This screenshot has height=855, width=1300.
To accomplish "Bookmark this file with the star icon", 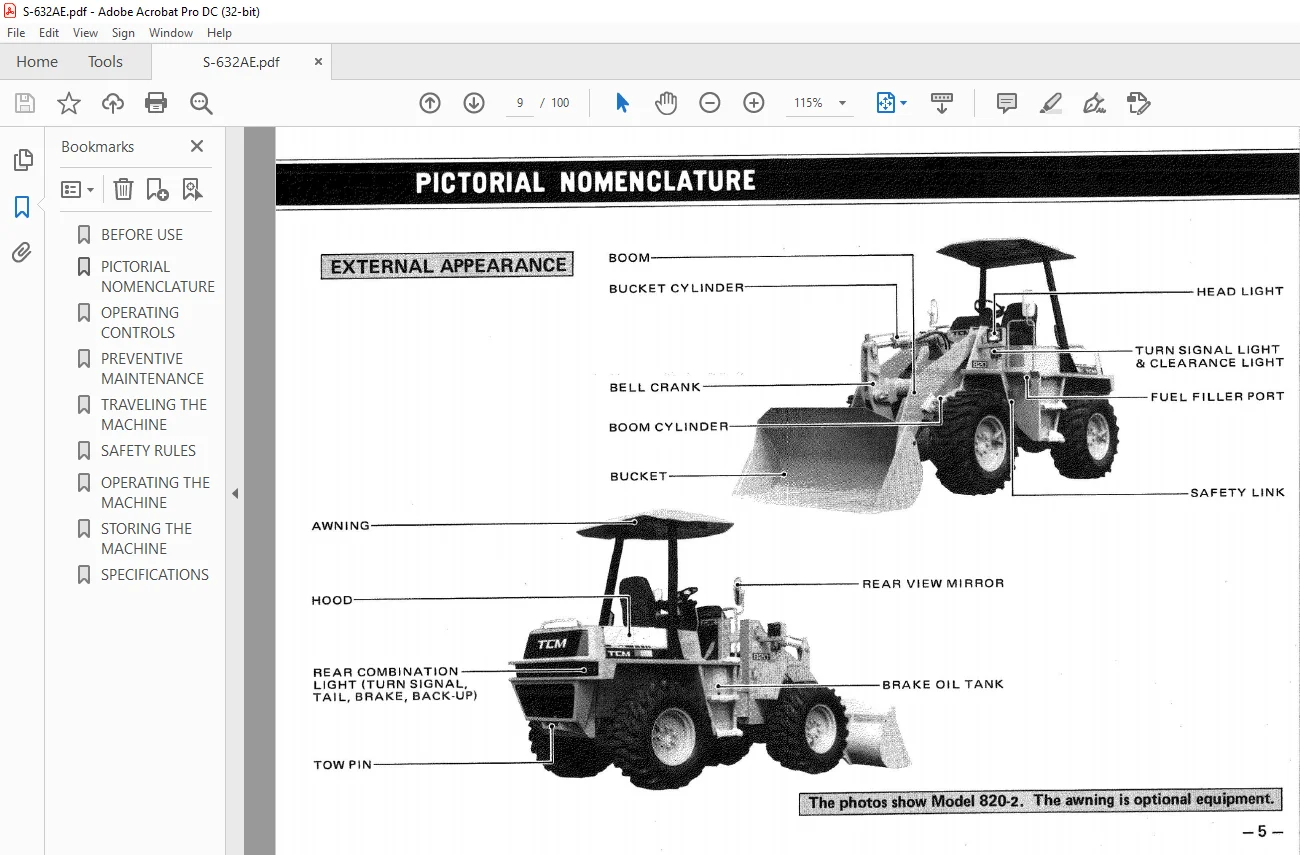I will pos(68,103).
